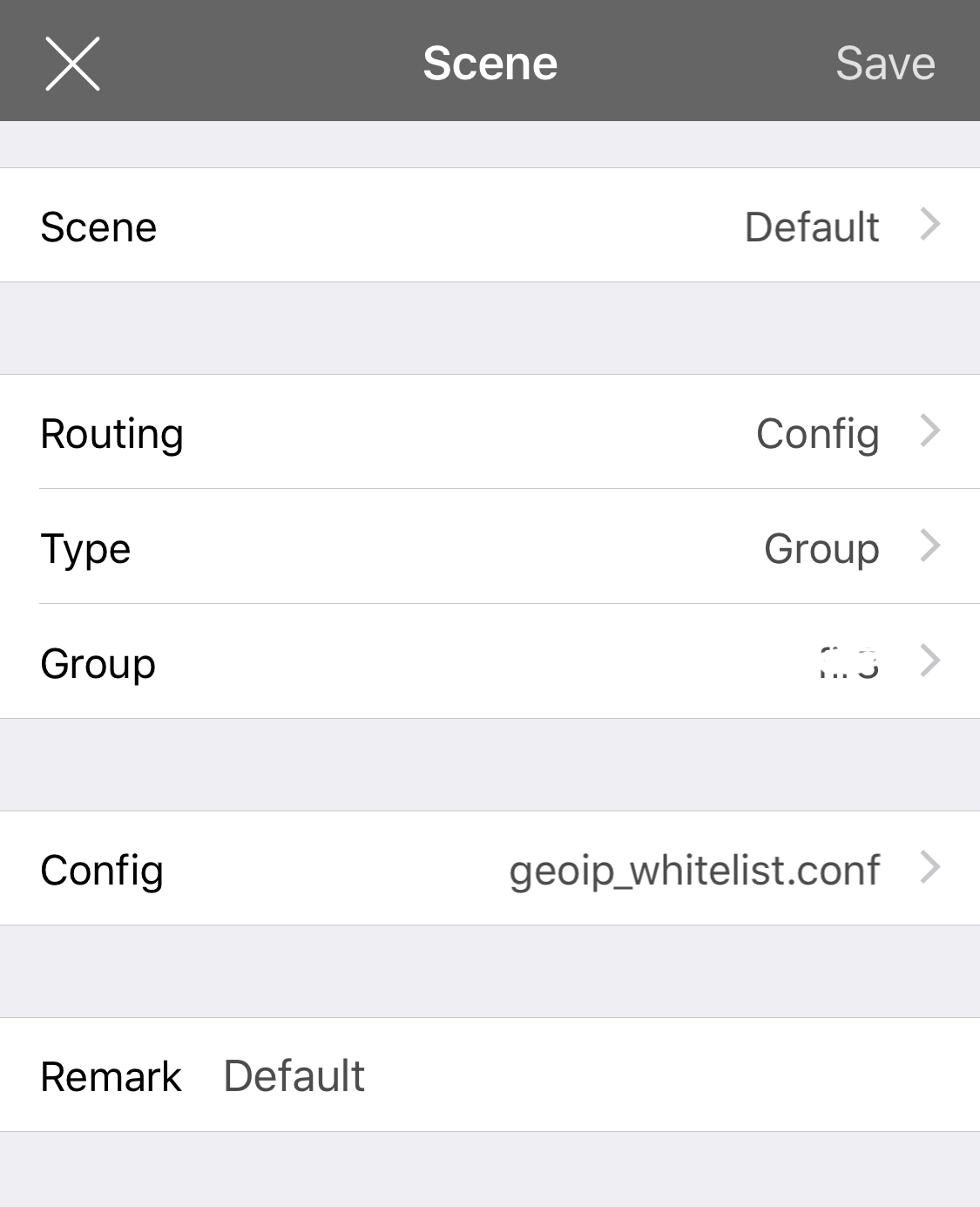
Task: Expand the Routing row chevron
Action: click(930, 431)
